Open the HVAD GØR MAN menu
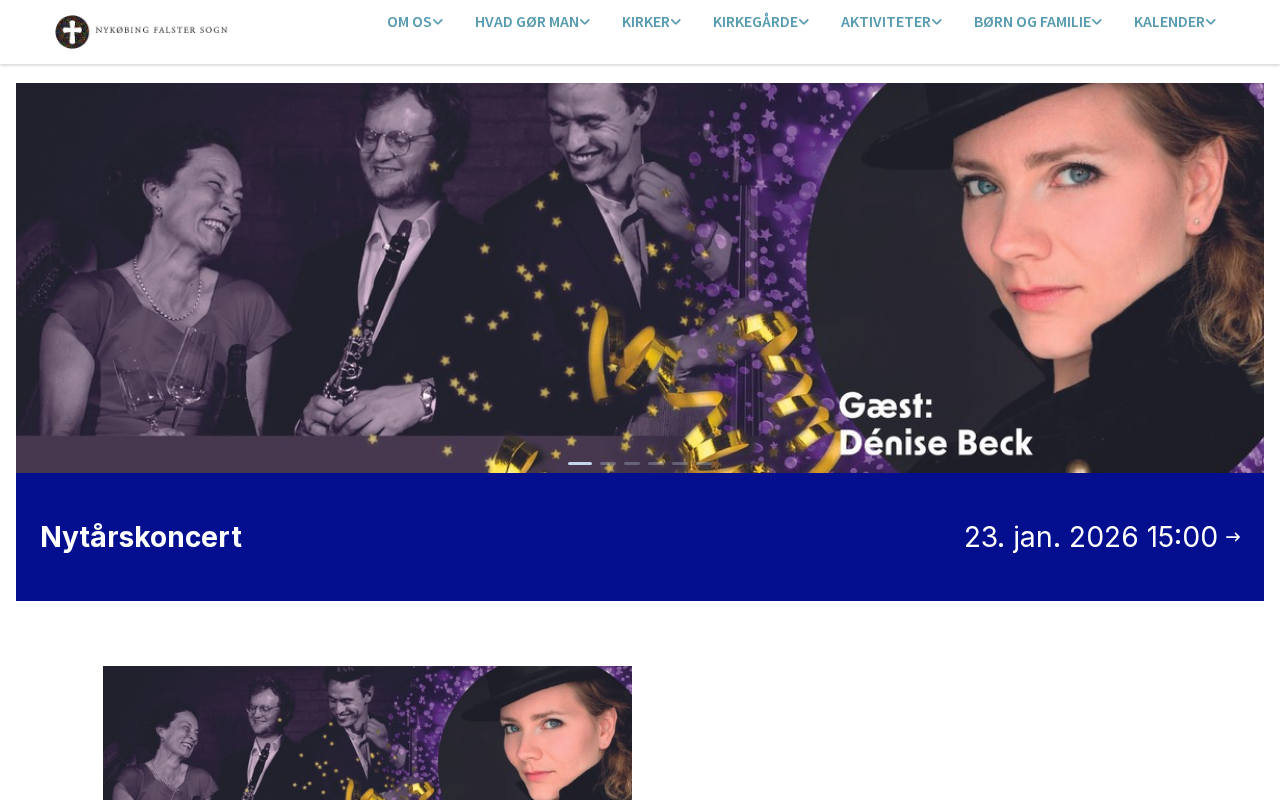Screen dimensions: 1280x800 [x=532, y=22]
